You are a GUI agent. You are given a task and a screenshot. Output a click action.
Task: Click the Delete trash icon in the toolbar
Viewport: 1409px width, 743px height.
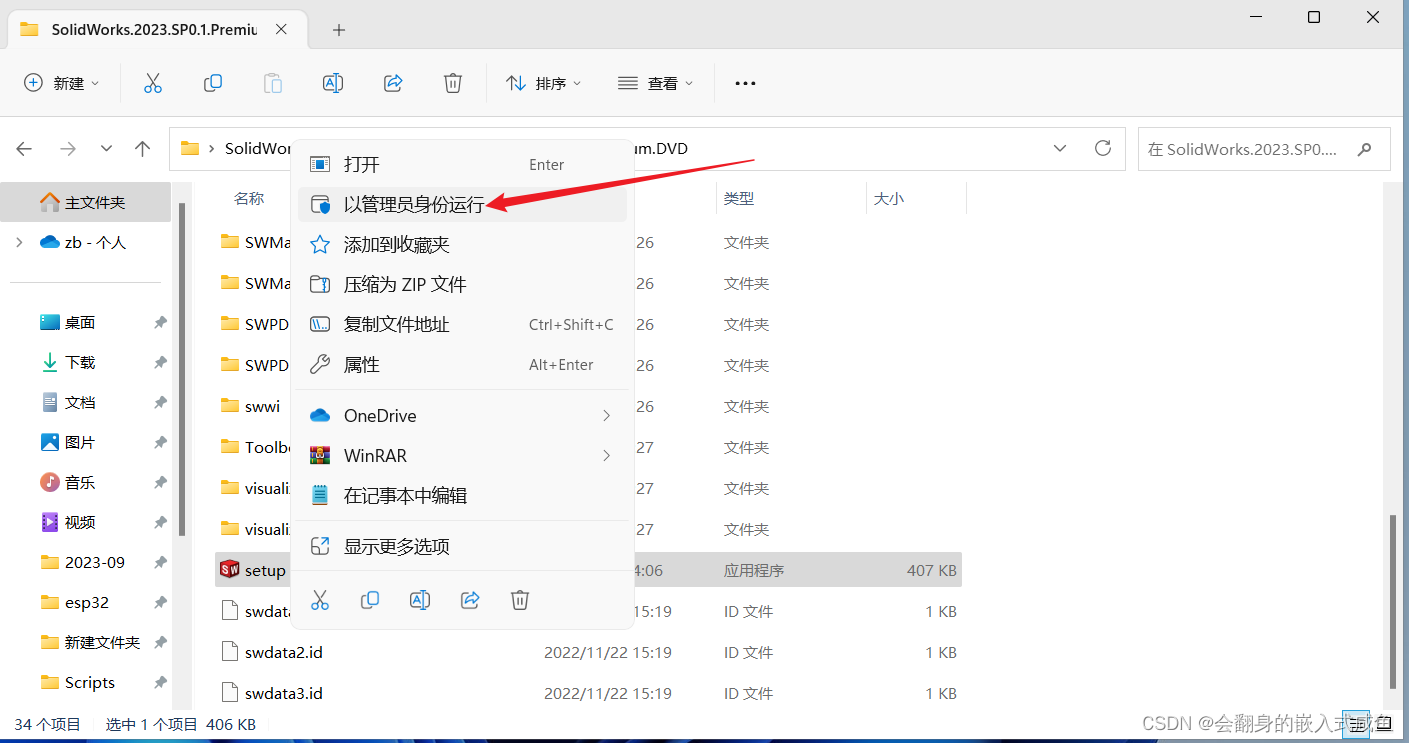453,84
